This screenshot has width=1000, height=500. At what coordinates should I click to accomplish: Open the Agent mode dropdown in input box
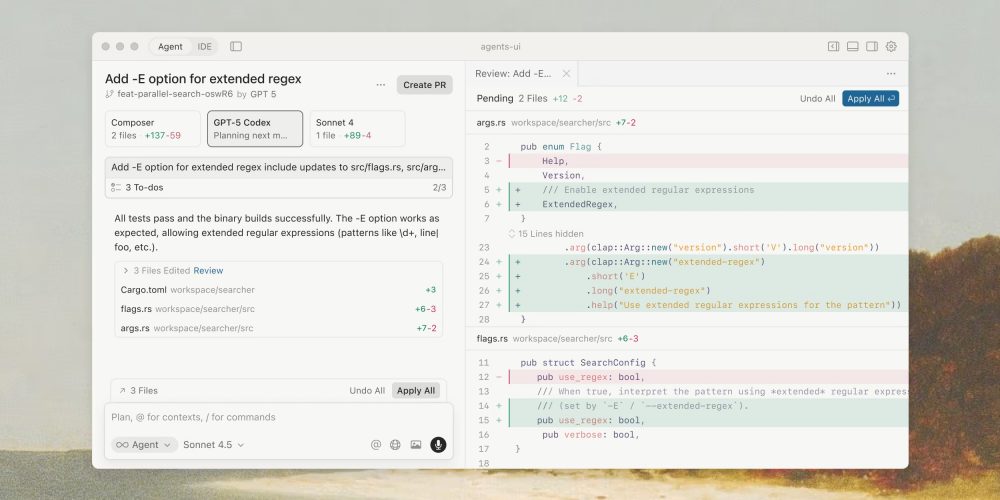tap(144, 445)
